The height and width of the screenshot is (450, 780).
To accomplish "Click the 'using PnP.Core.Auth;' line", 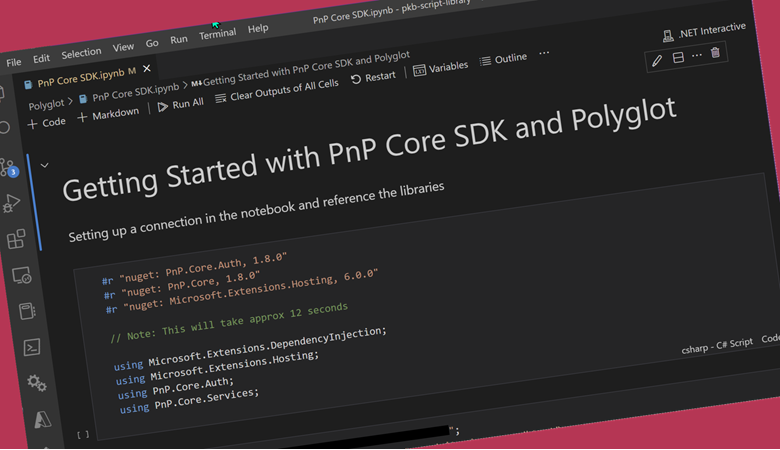I will [x=175, y=388].
